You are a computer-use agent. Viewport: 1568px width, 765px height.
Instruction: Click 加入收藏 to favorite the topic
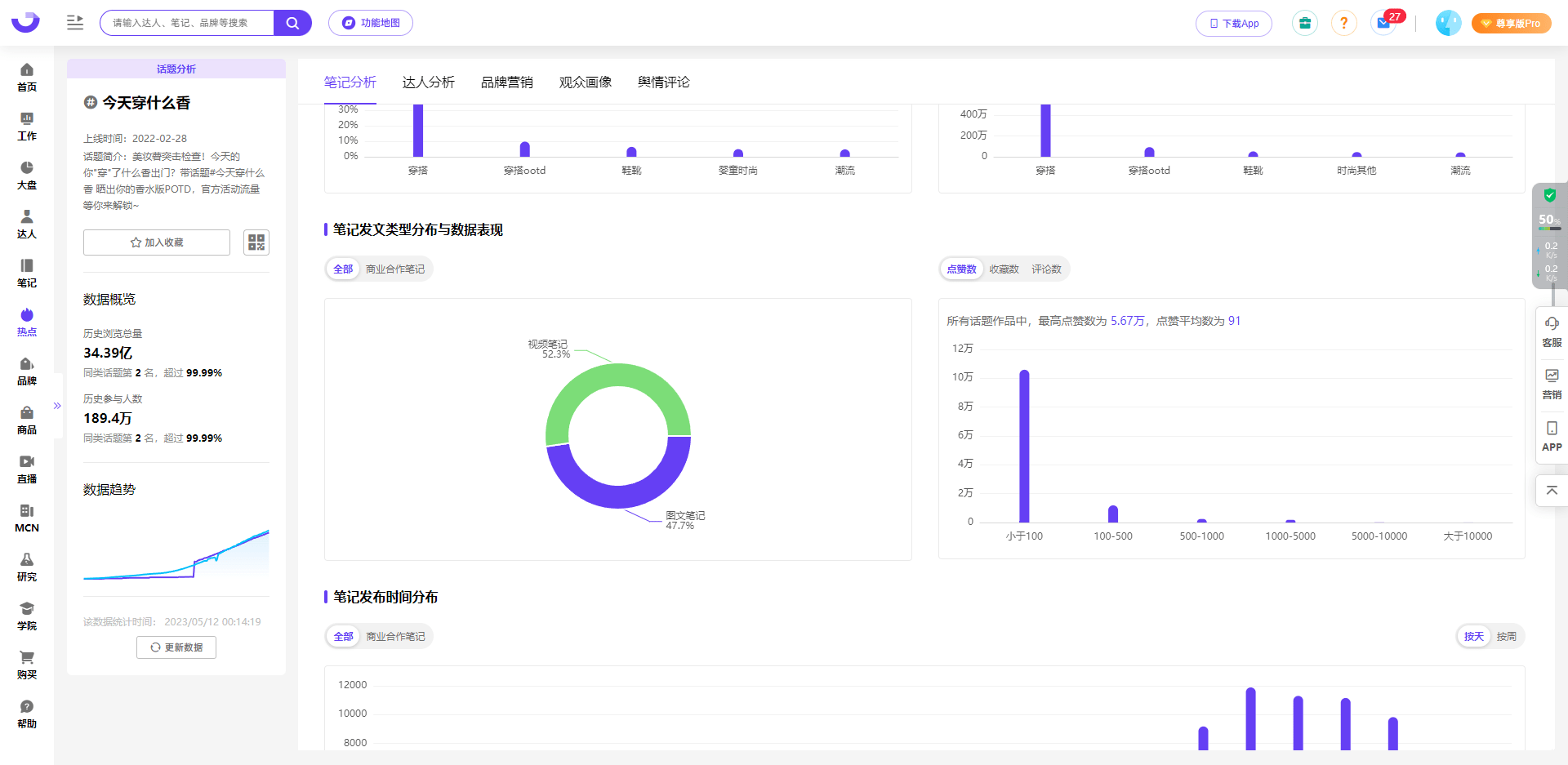(157, 242)
